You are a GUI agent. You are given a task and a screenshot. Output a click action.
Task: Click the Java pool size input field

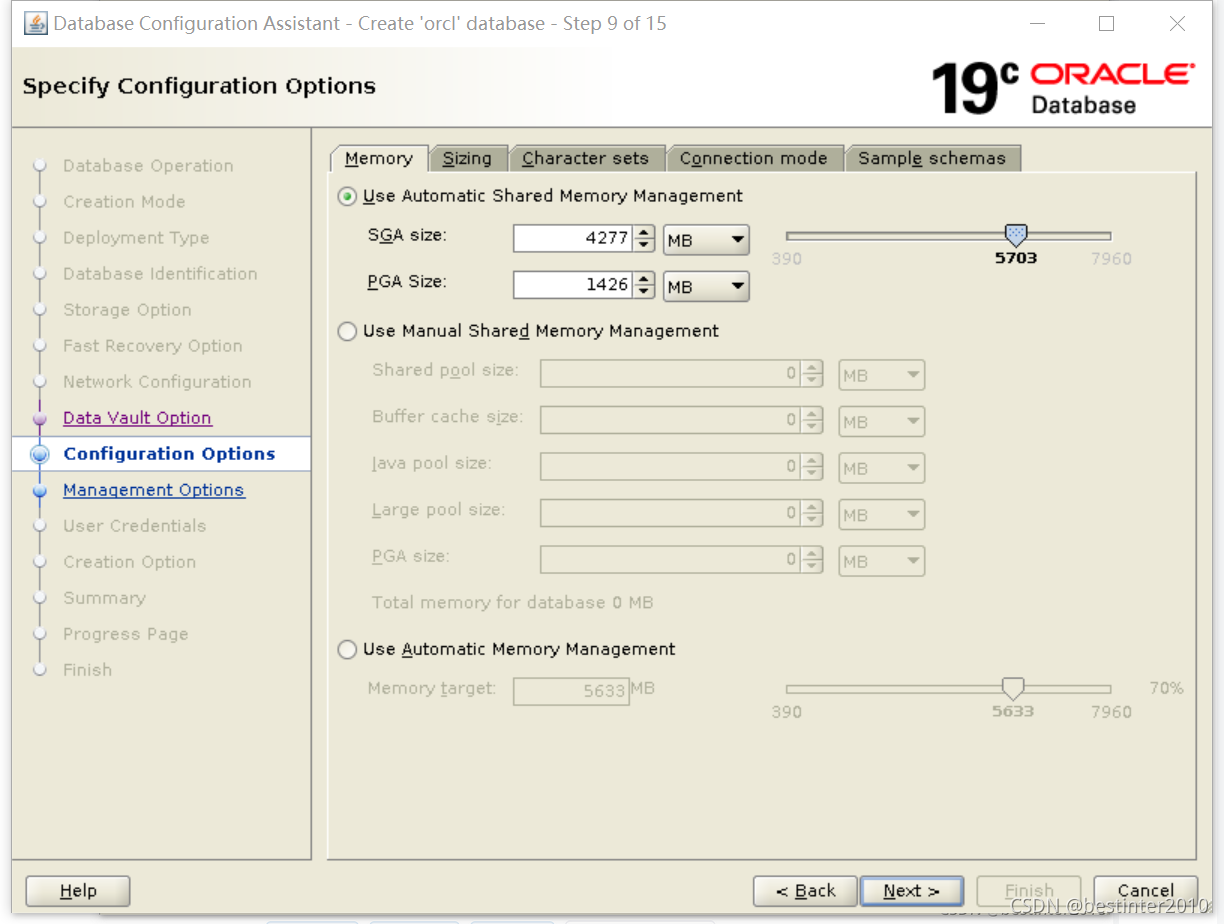(x=670, y=467)
